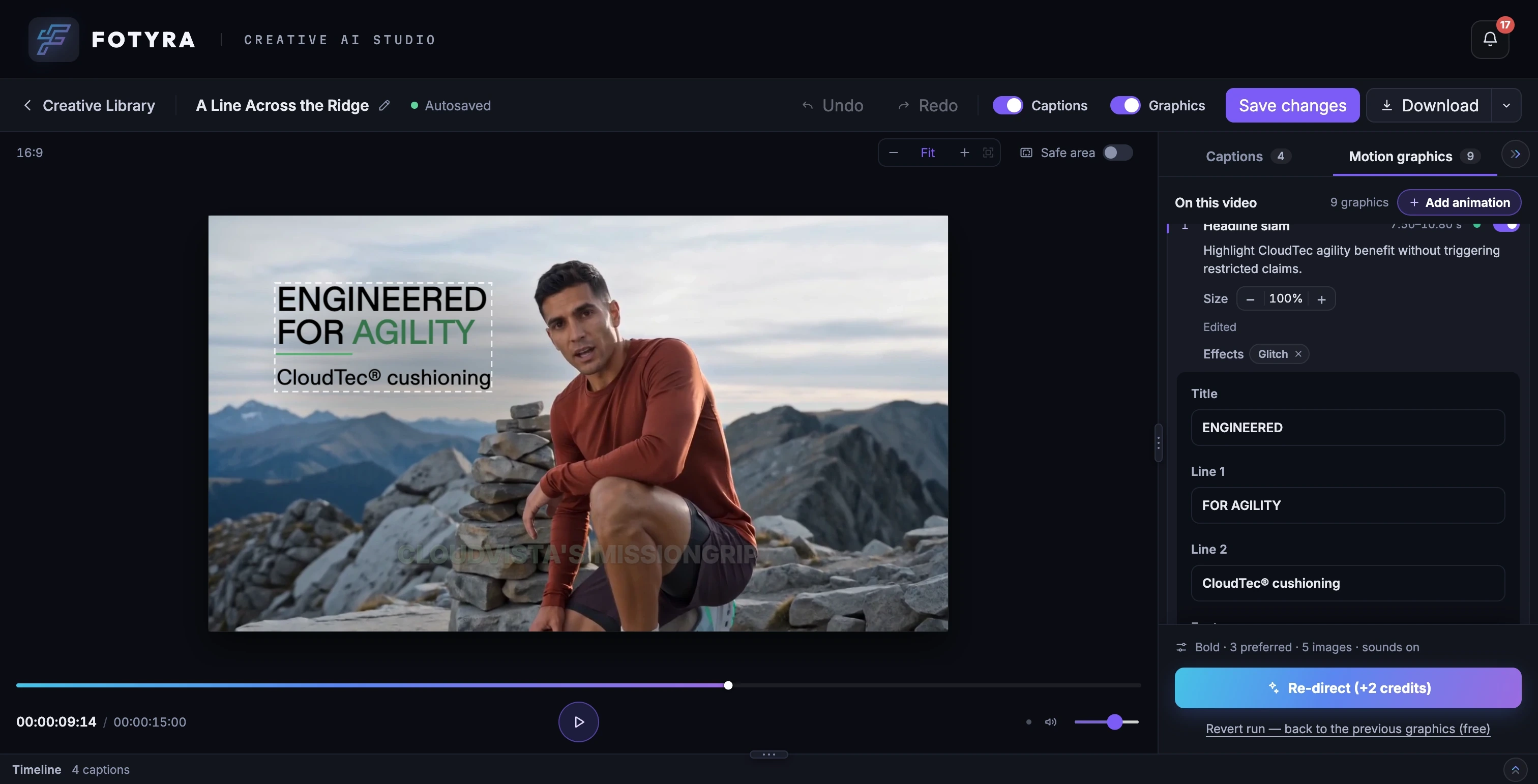Adjust the volume slider
This screenshot has height=784, width=1538.
point(1106,722)
